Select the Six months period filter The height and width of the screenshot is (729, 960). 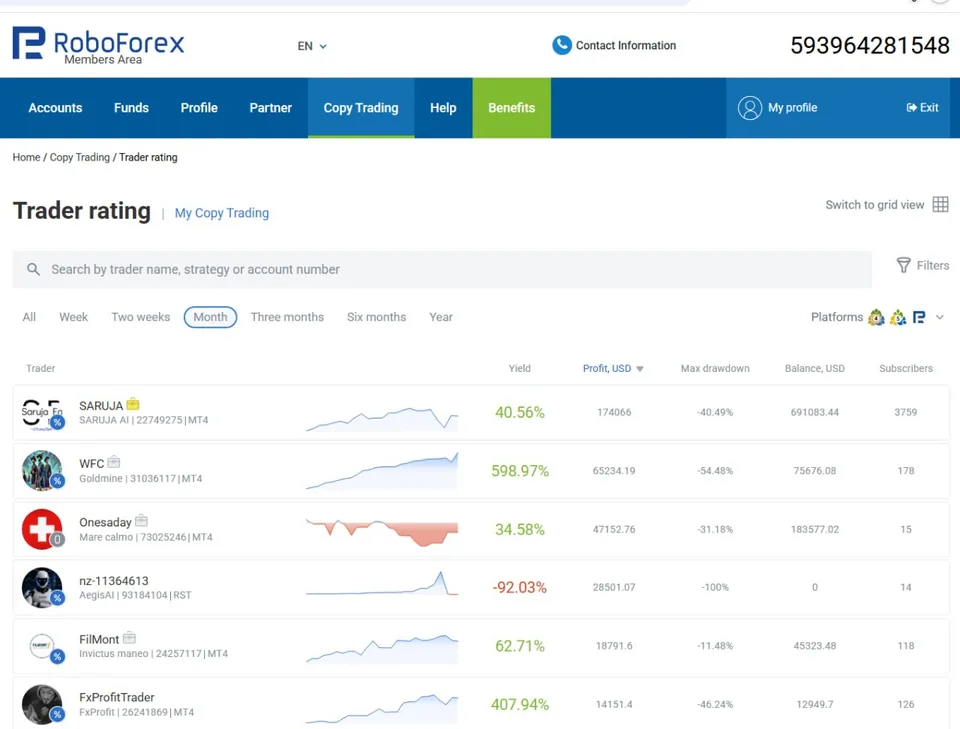pyautogui.click(x=377, y=317)
